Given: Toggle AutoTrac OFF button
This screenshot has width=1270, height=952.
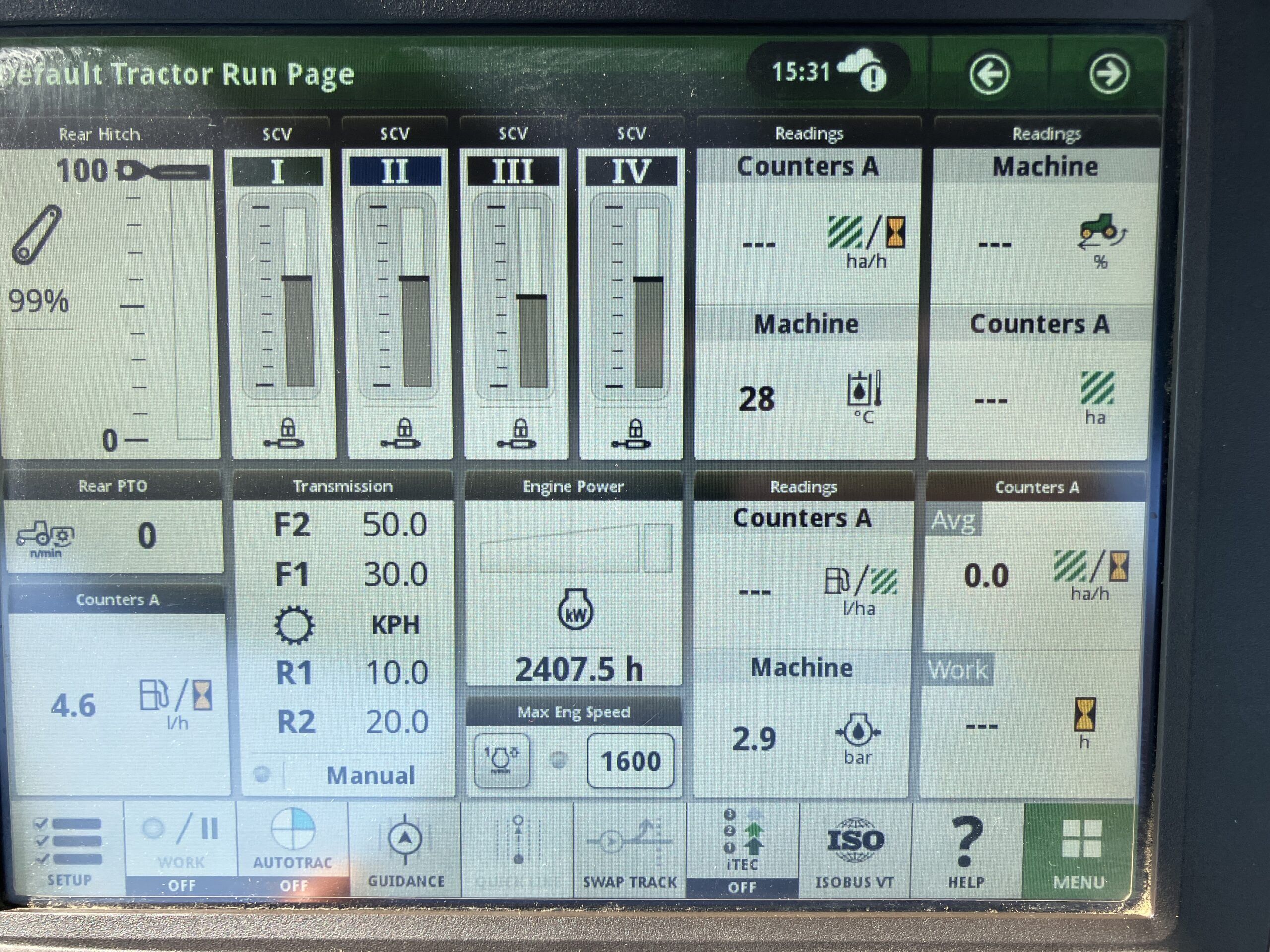Looking at the screenshot, I should (293, 849).
